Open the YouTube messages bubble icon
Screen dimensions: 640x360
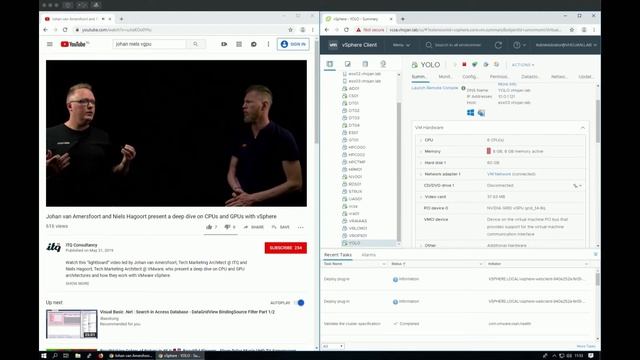coord(253,44)
